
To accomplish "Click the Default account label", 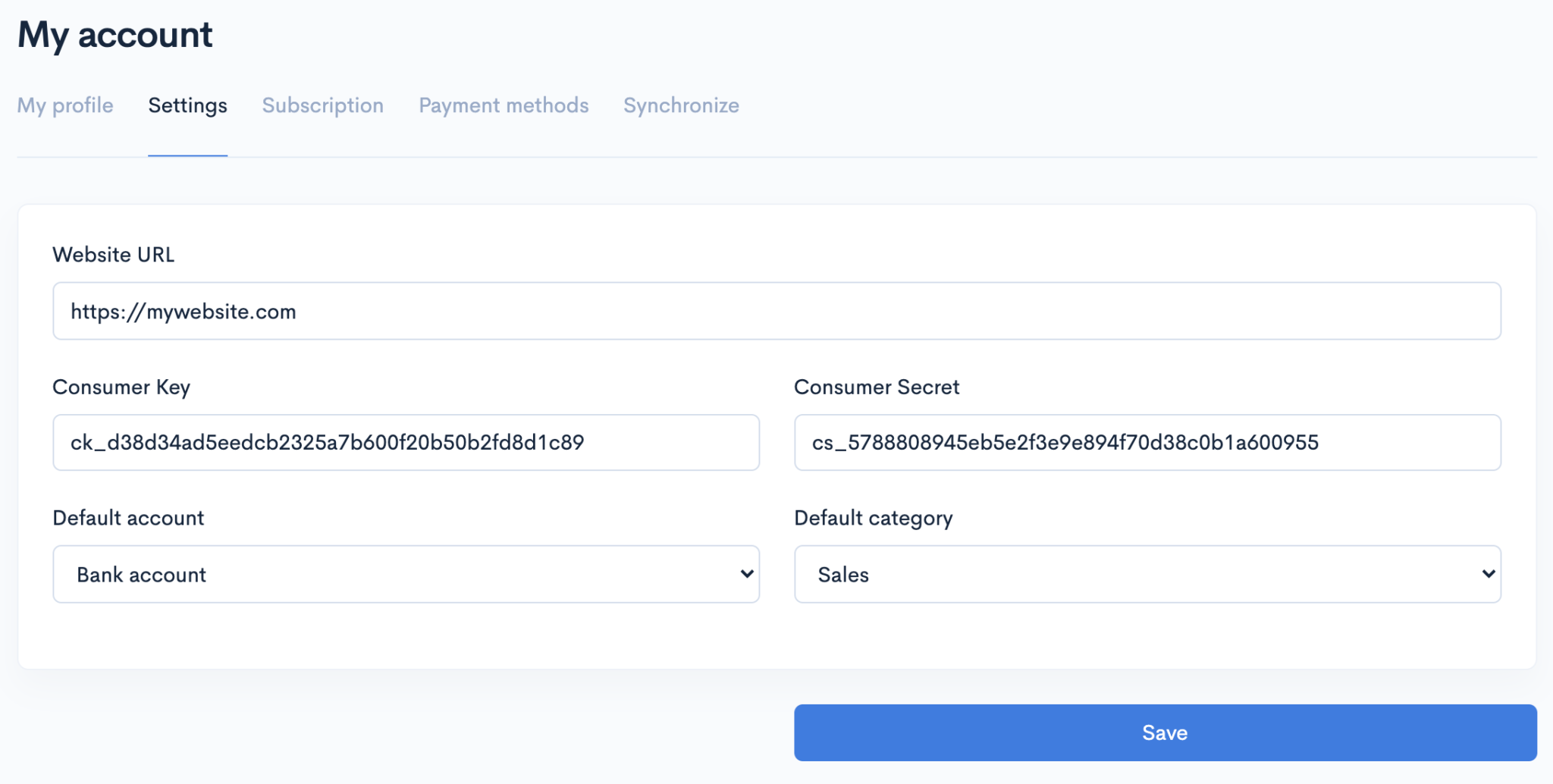I will (x=128, y=518).
